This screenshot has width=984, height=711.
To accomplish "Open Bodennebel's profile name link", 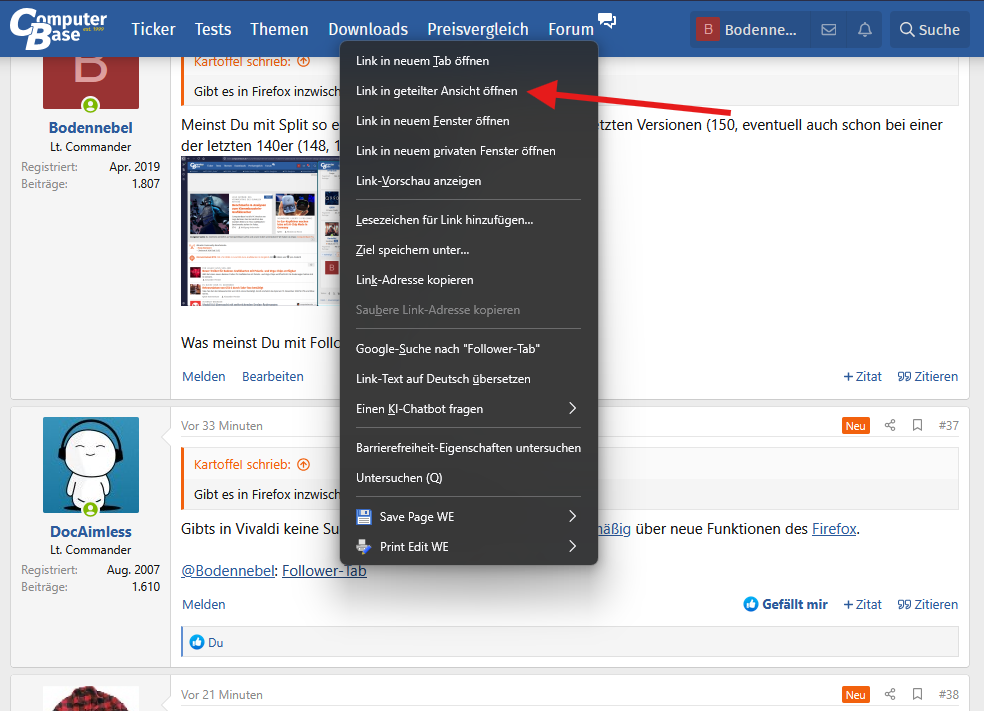I will (x=91, y=127).
